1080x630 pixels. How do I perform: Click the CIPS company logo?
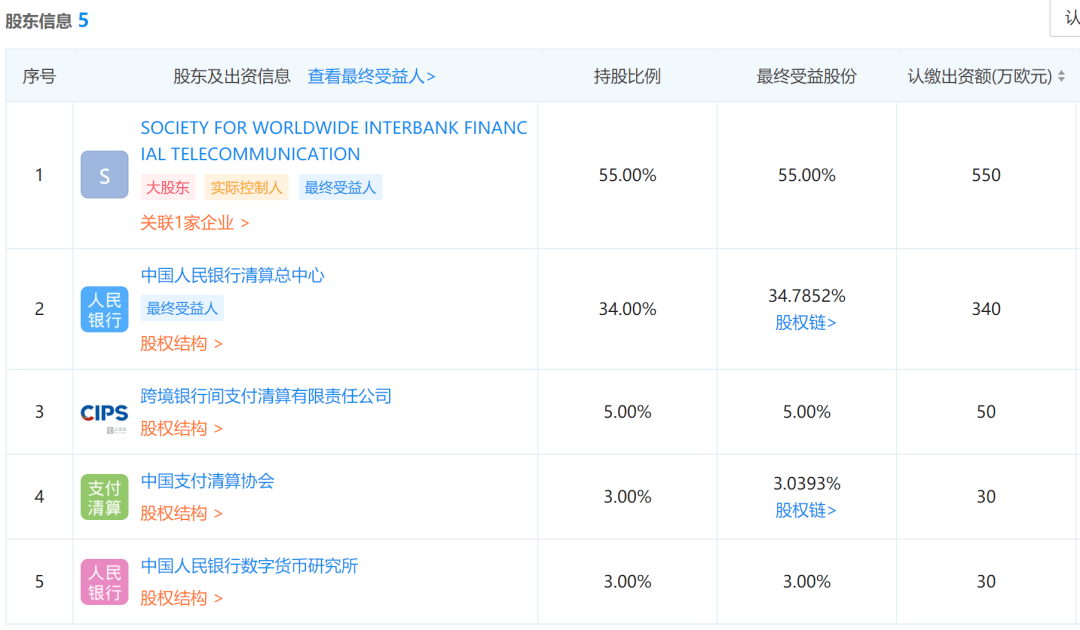pyautogui.click(x=105, y=415)
